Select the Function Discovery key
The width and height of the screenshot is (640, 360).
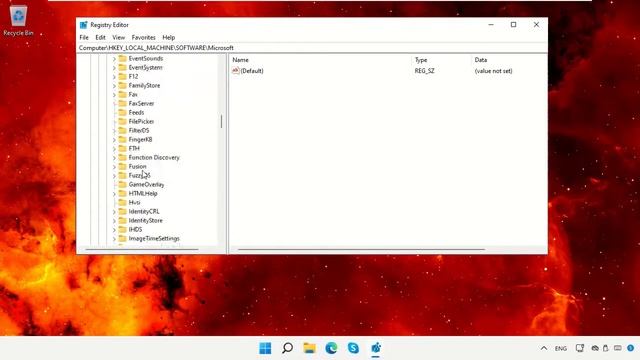pos(154,157)
